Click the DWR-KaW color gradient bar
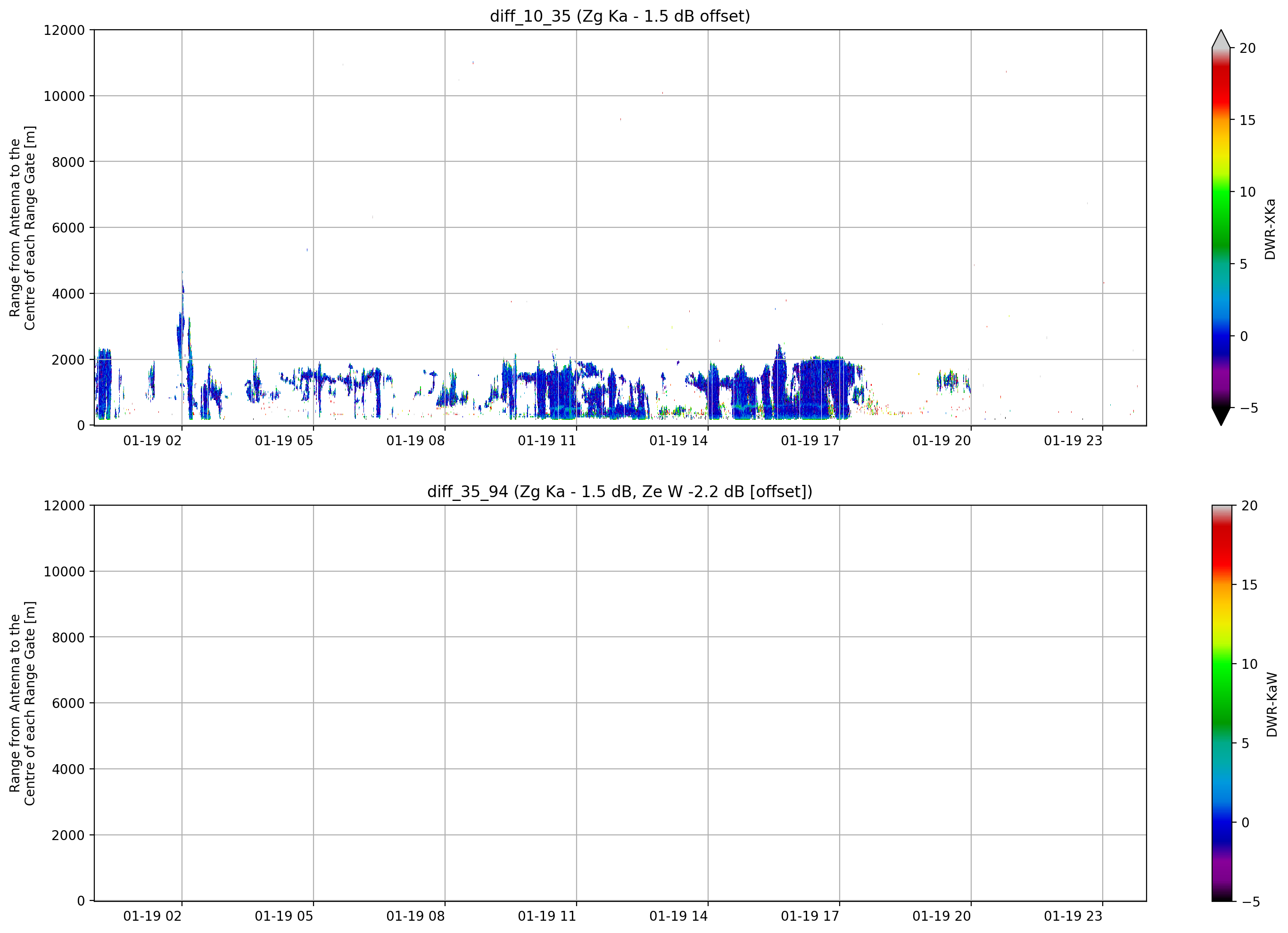 click(1222, 703)
